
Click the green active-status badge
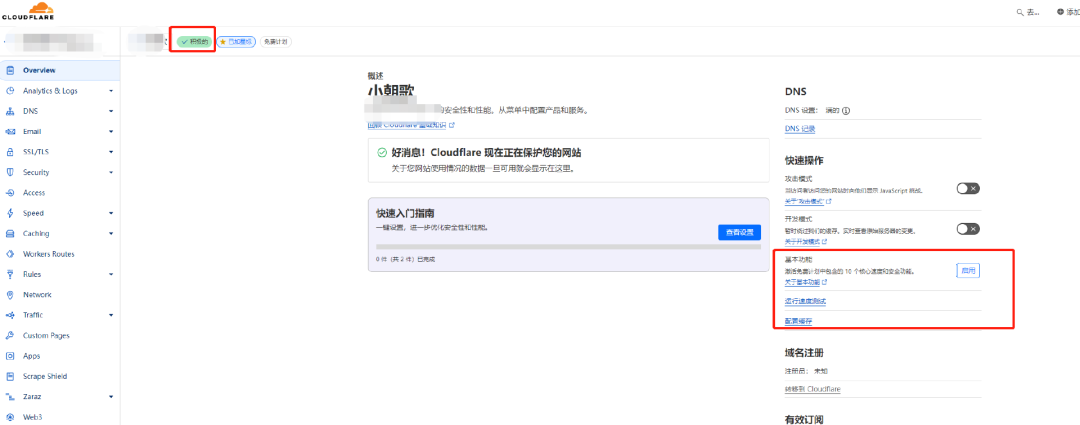tap(193, 41)
